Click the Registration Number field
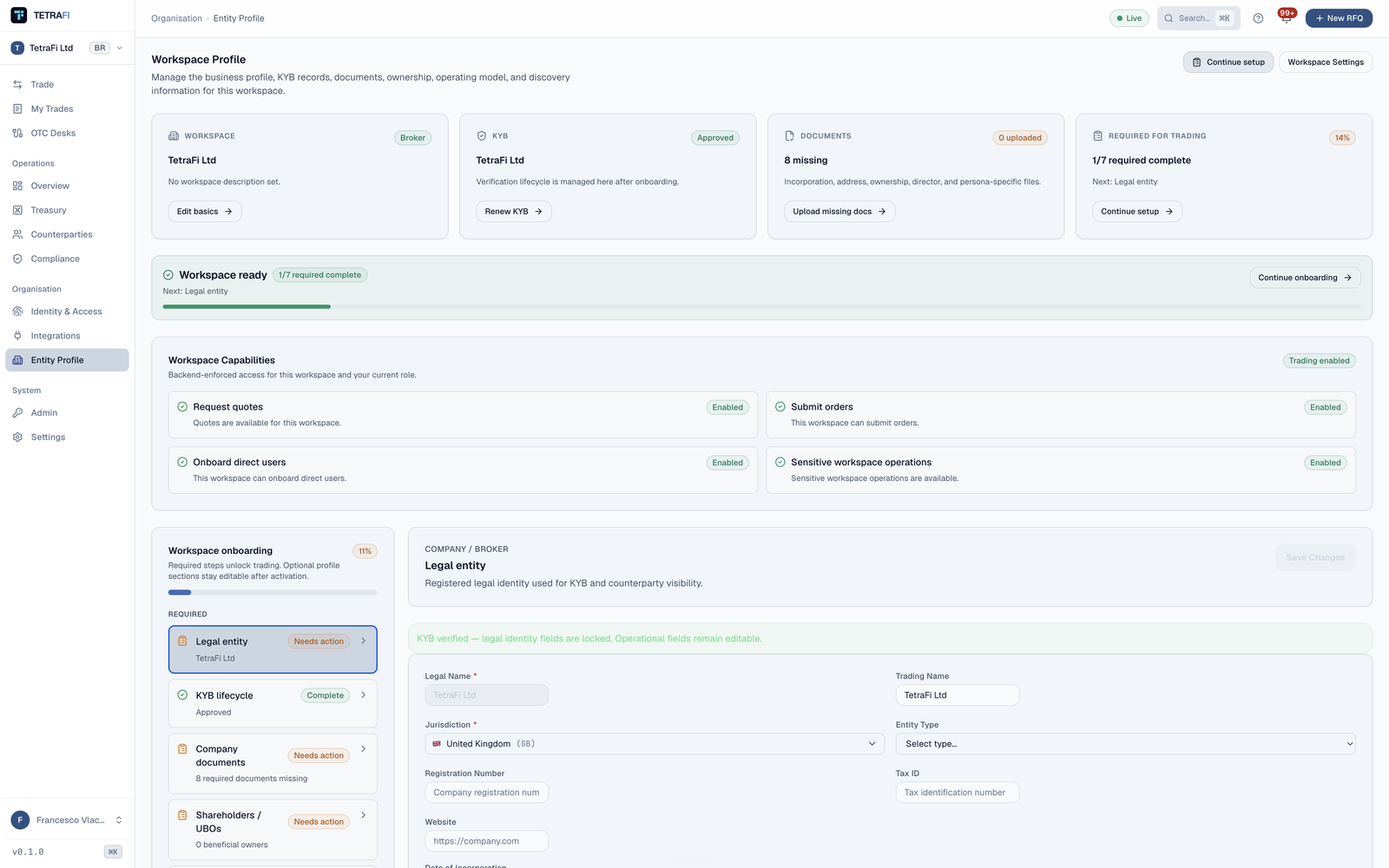Viewport: 1389px width, 868px height. 487,792
